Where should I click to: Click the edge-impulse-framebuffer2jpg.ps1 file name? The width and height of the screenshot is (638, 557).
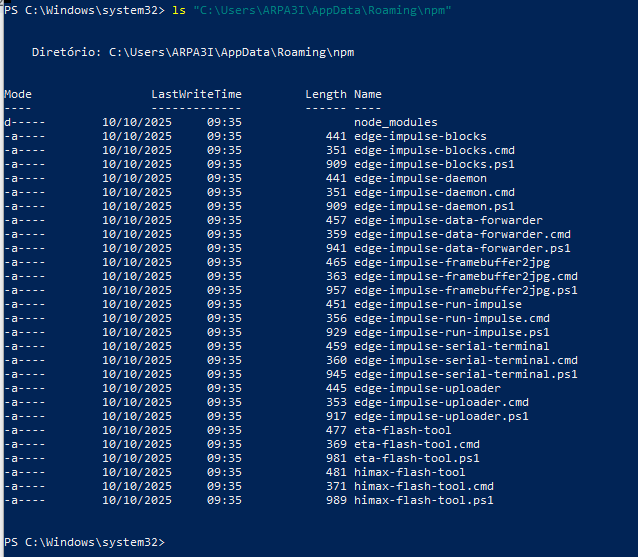pos(466,290)
